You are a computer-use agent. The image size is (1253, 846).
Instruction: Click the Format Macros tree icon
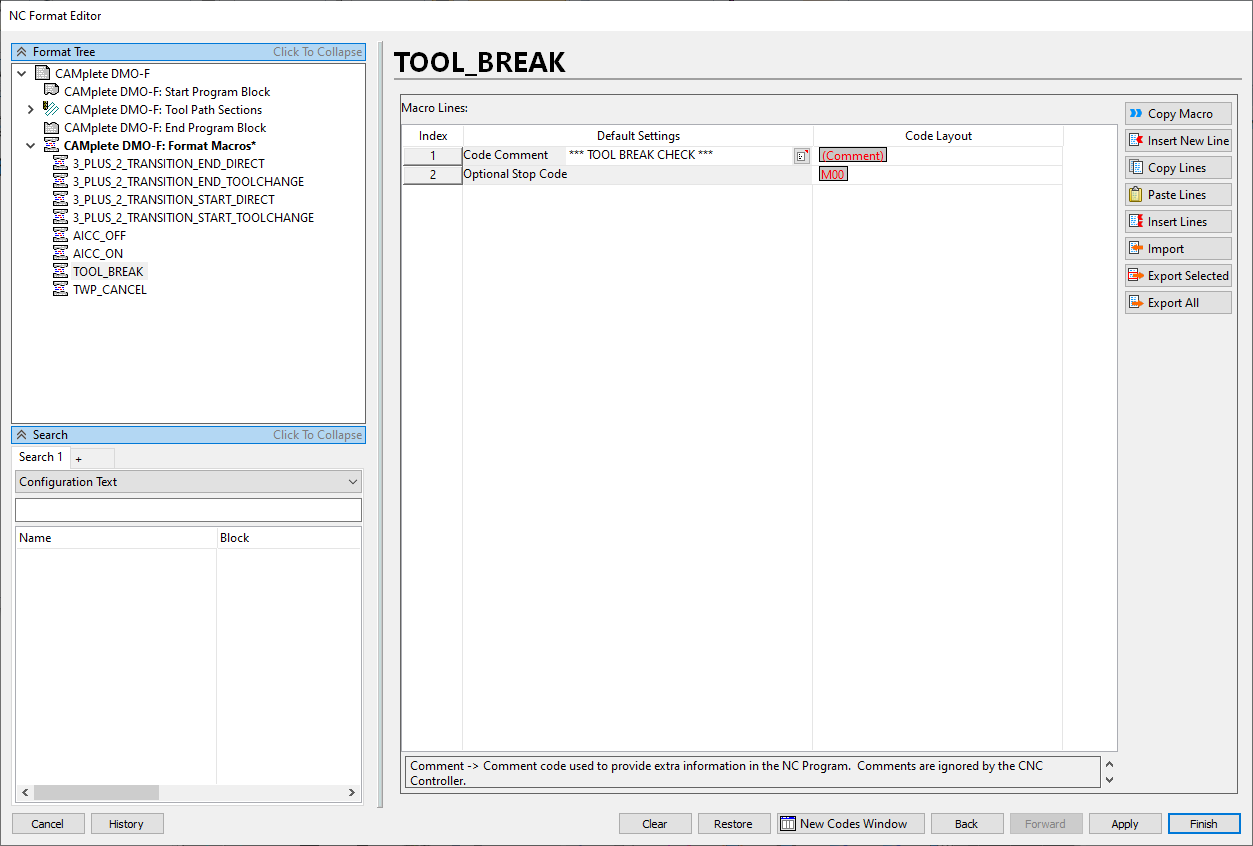click(51, 146)
